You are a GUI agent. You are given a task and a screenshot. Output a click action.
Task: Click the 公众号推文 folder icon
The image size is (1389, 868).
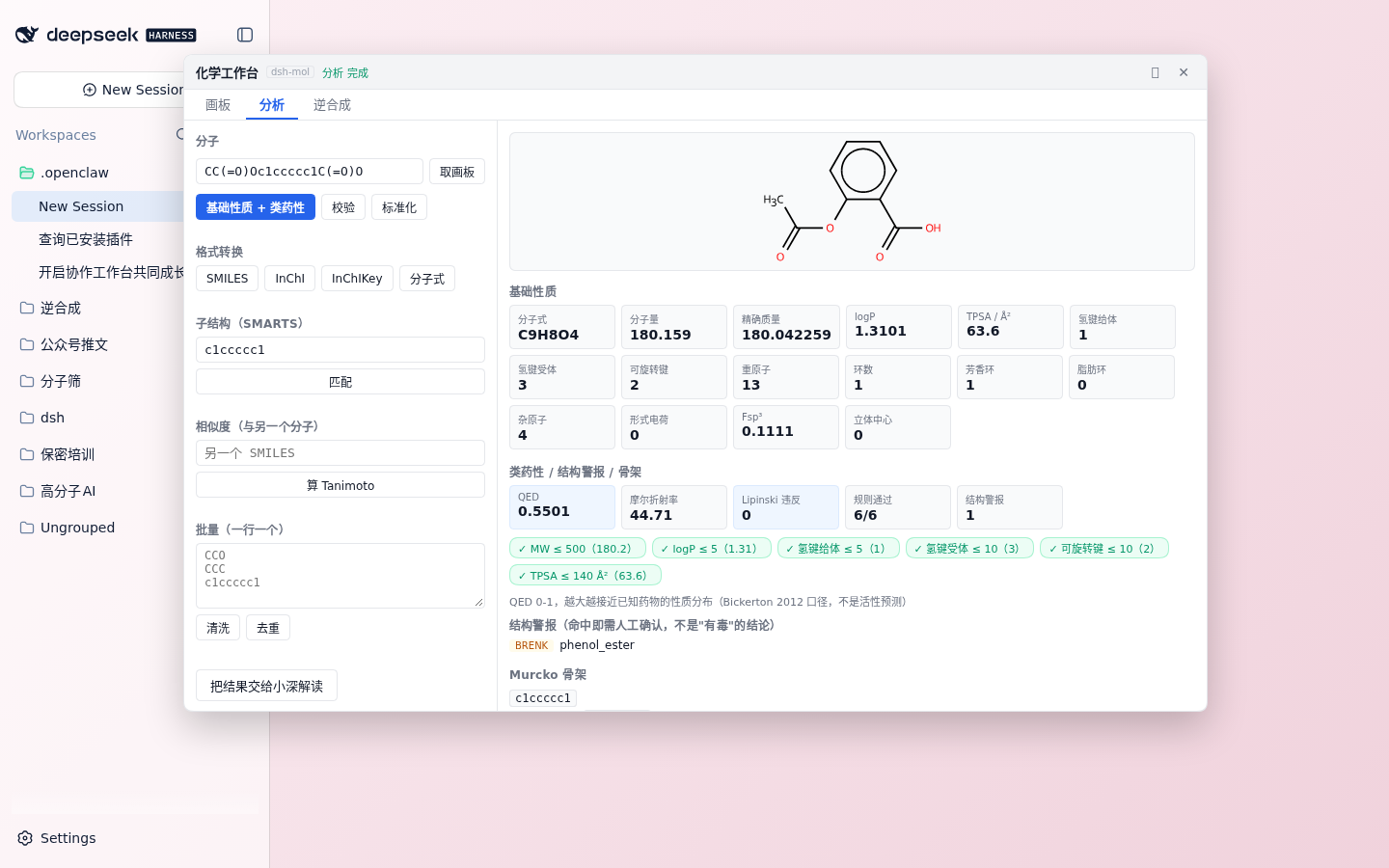pos(27,344)
